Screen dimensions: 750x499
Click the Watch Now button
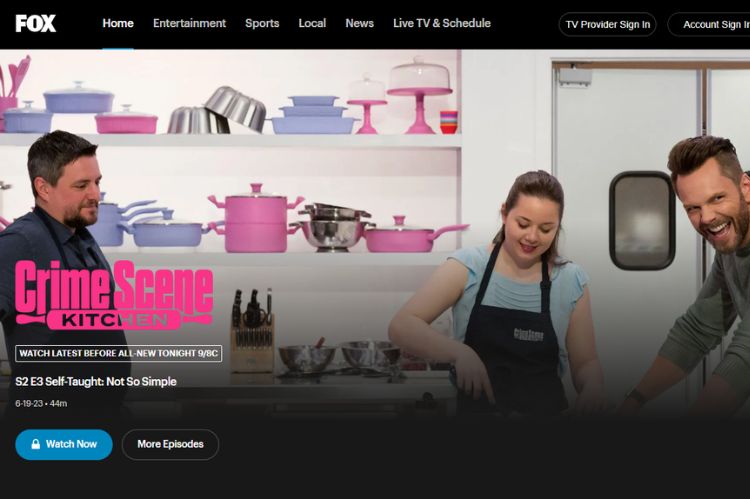64,444
